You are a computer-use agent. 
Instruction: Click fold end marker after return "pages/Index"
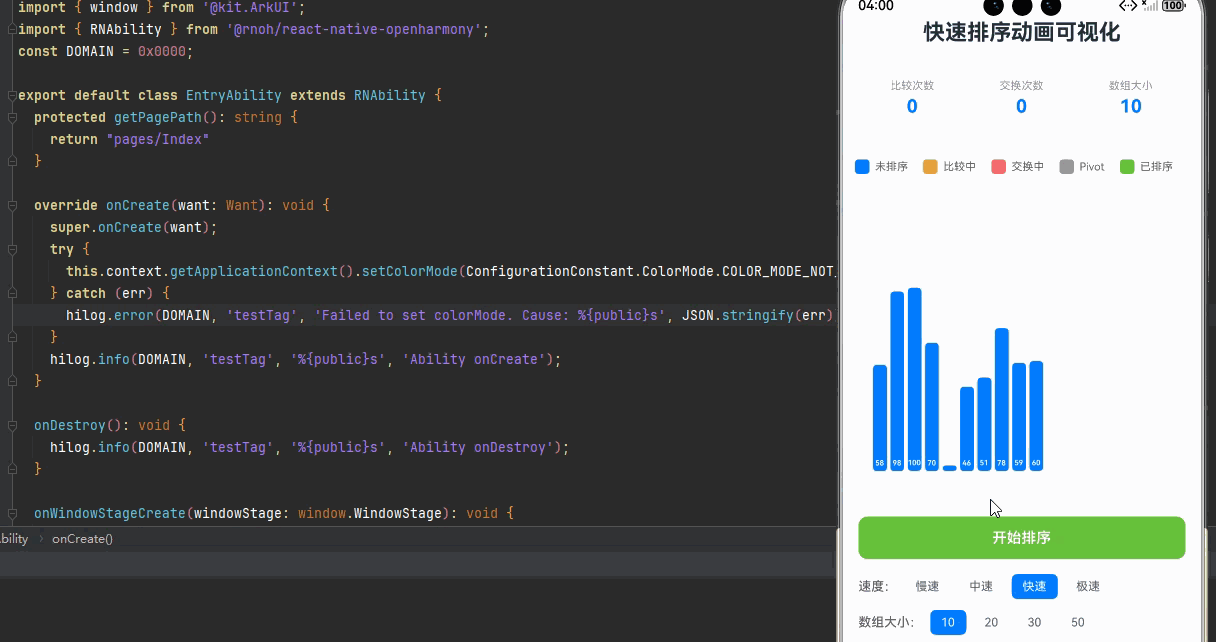(x=12, y=161)
